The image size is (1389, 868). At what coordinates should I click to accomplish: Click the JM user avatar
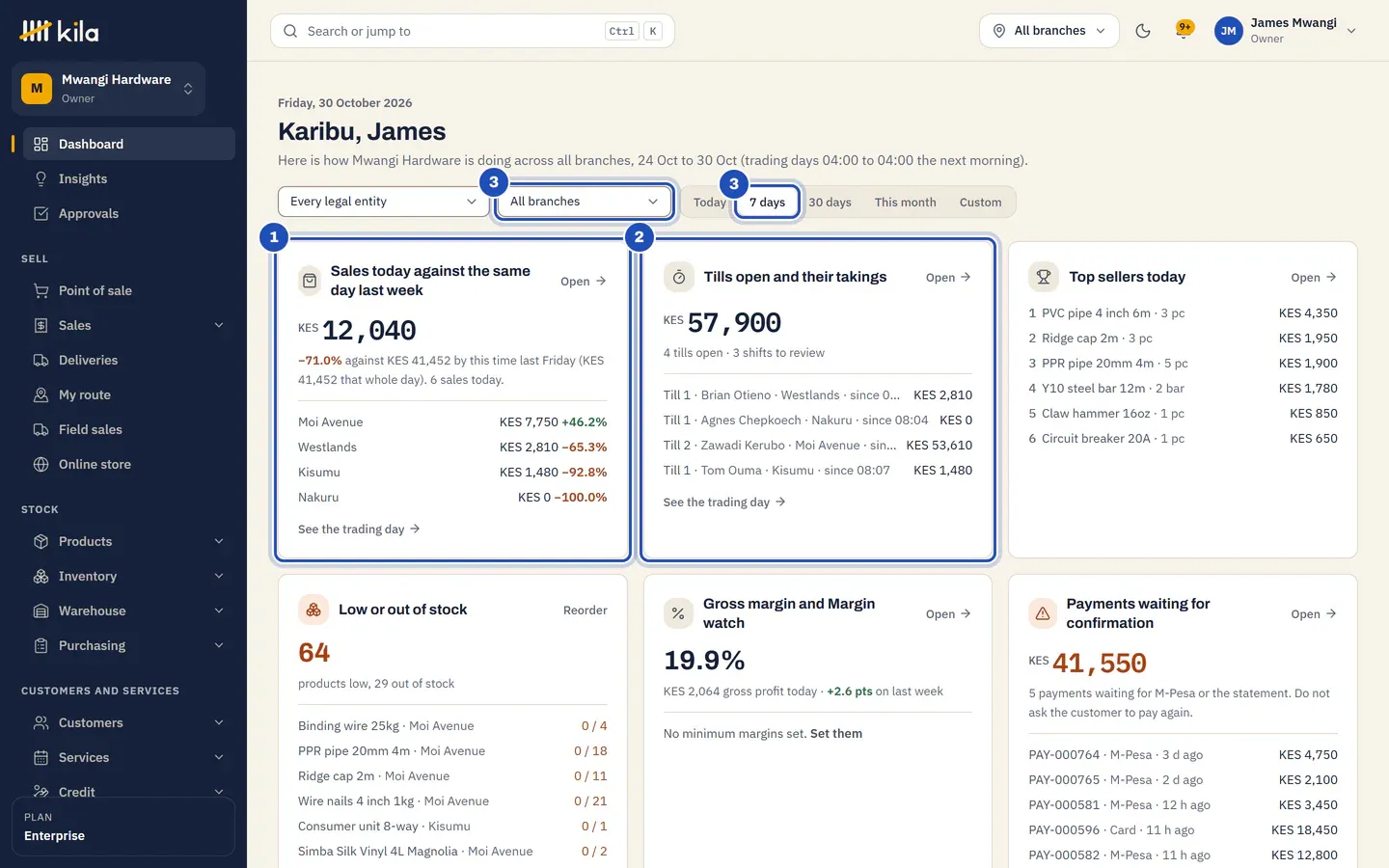(x=1228, y=31)
